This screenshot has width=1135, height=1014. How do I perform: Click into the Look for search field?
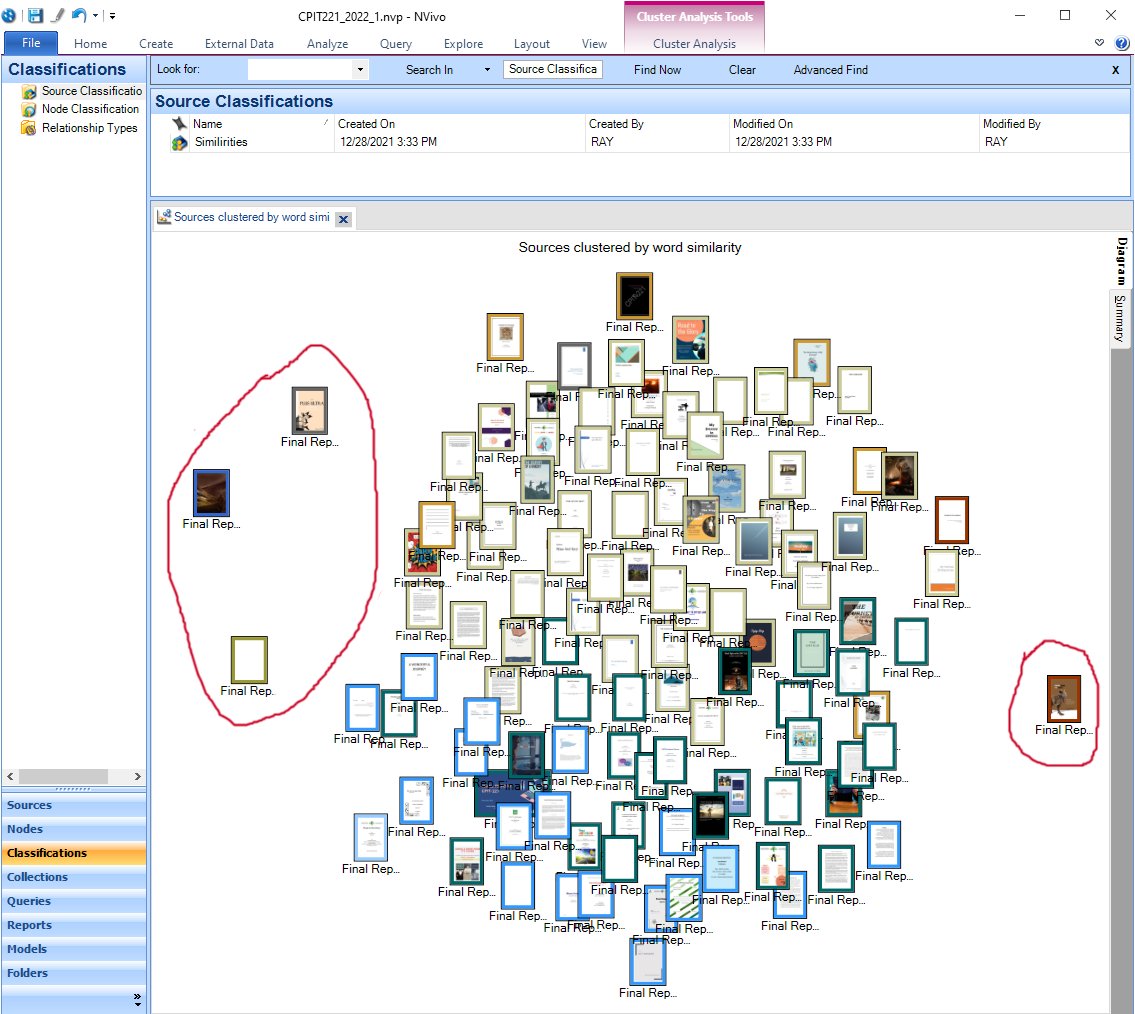click(x=300, y=69)
